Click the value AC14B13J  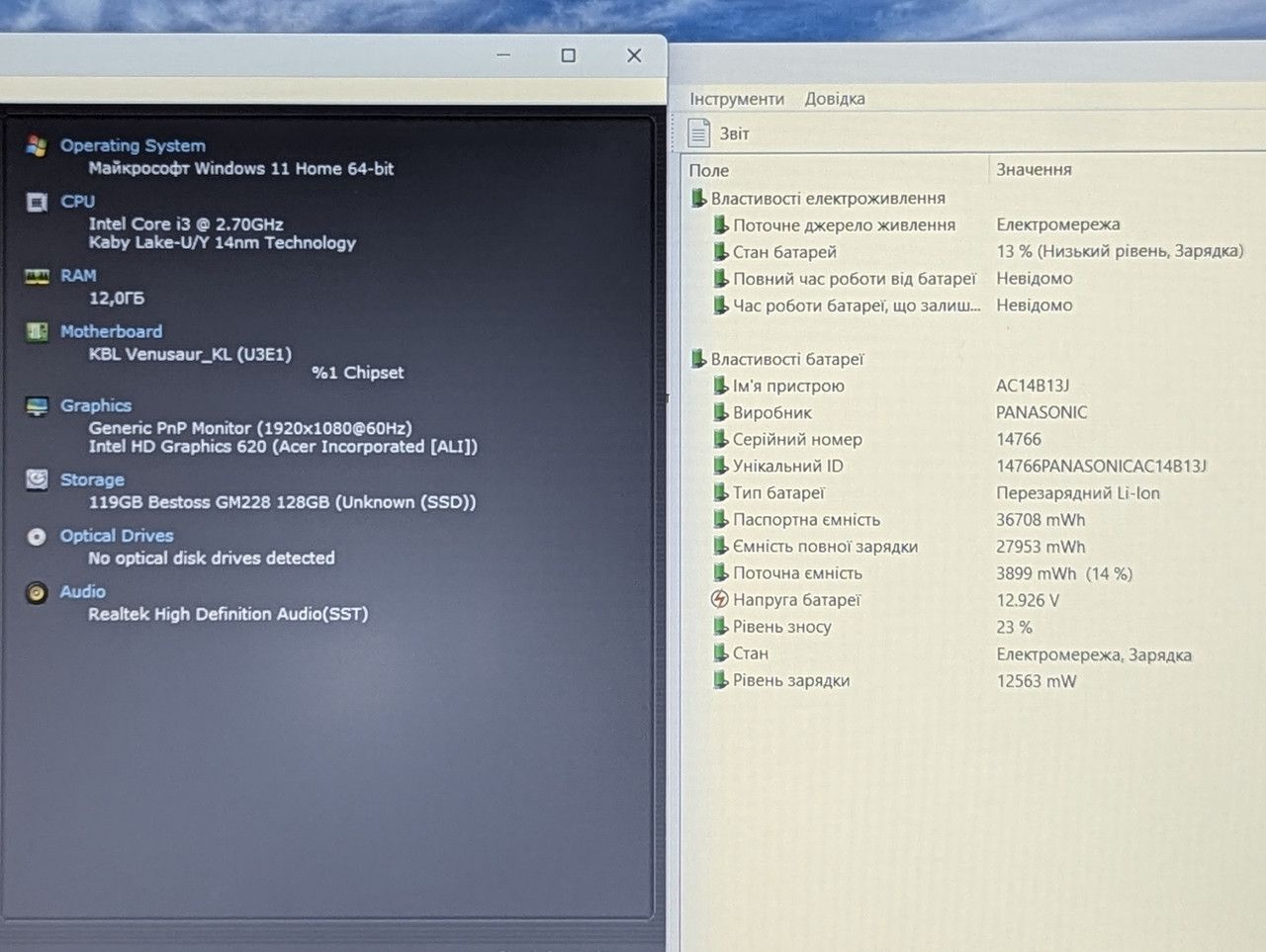pos(1033,386)
